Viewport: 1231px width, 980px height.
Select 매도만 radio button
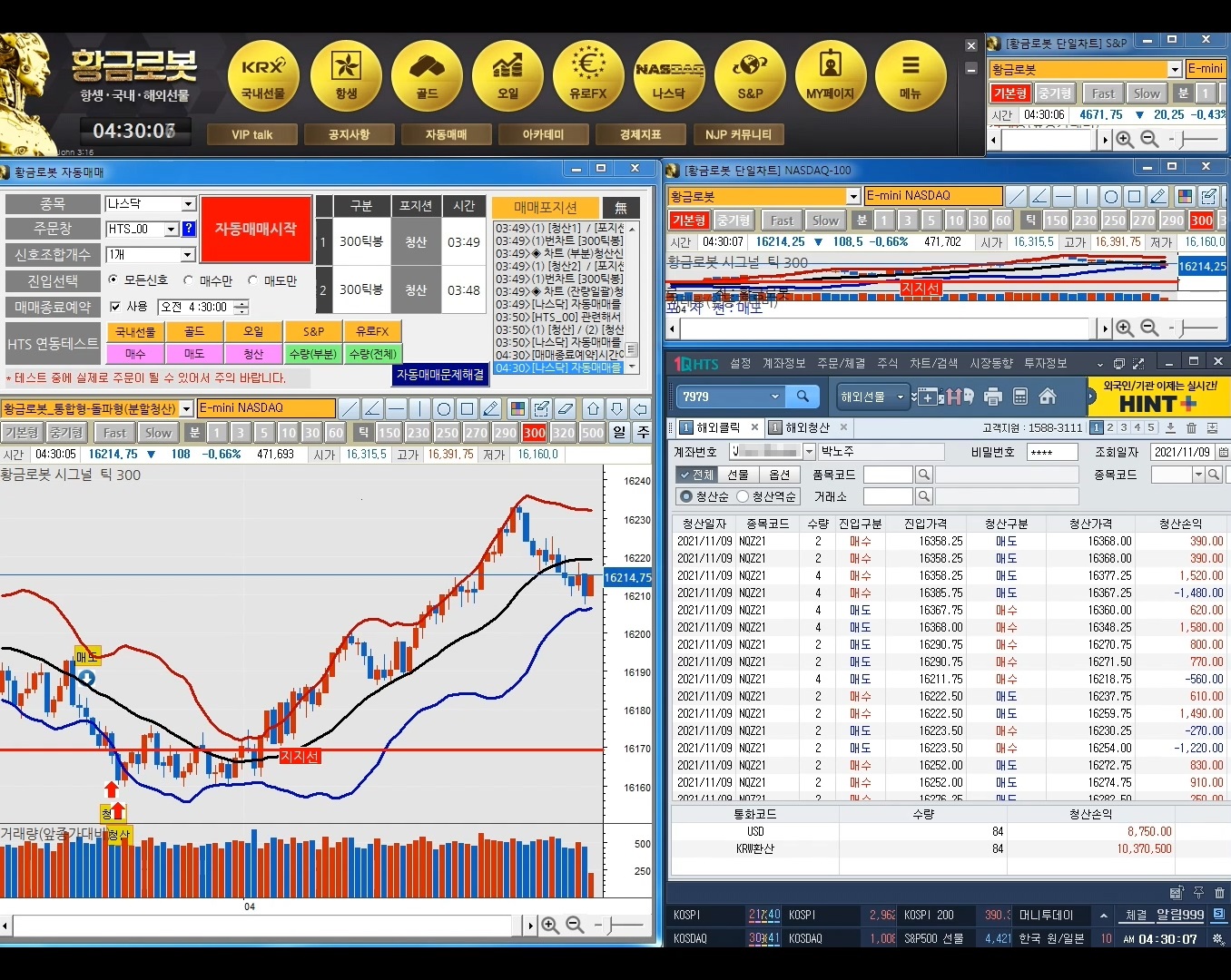253,280
